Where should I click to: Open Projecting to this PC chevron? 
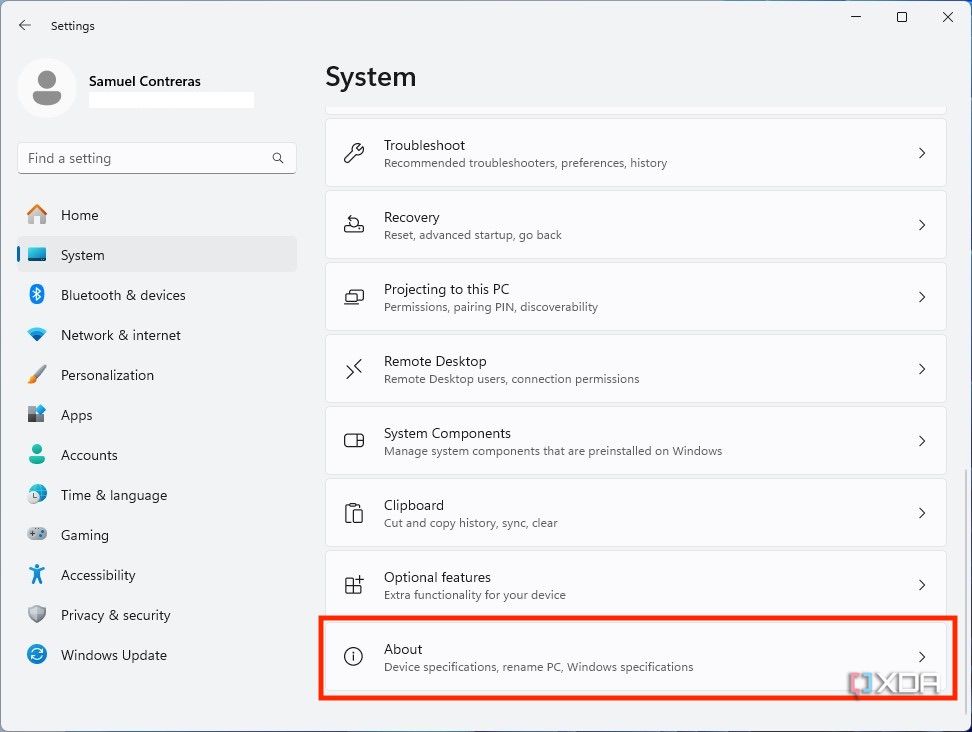922,297
